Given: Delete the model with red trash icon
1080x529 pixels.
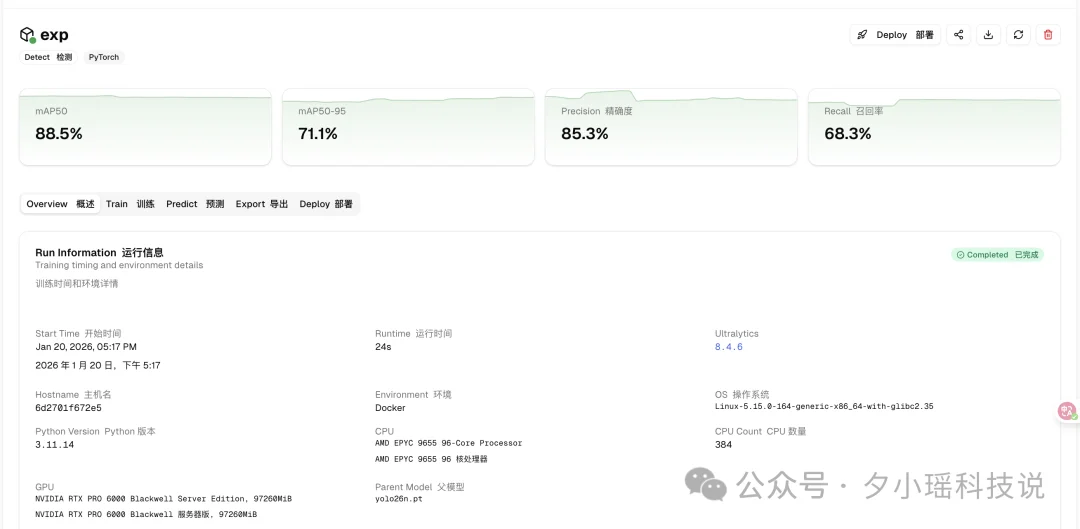Looking at the screenshot, I should click(1048, 35).
